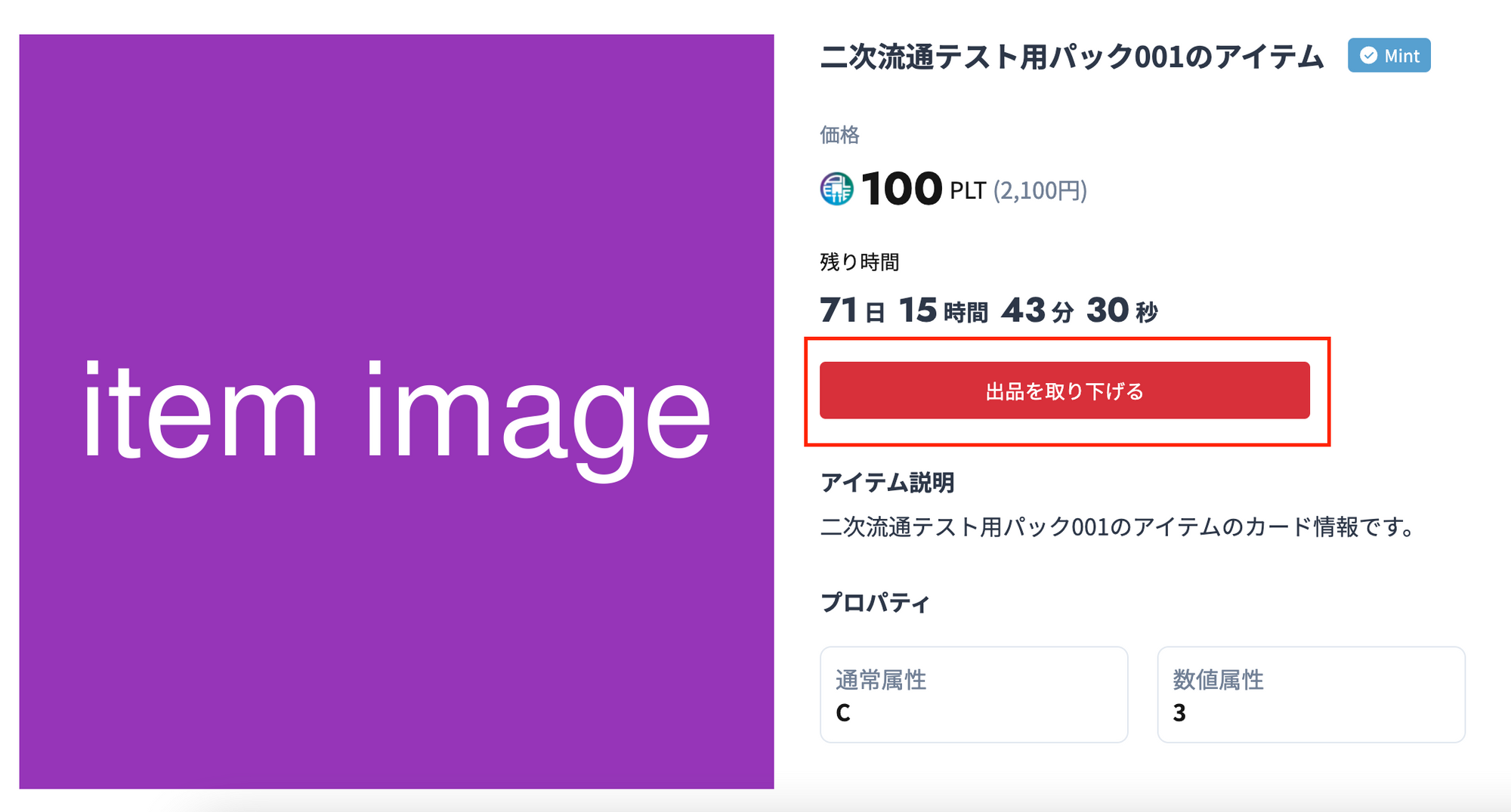Click the 残り時間 label
This screenshot has width=1511, height=812.
(x=859, y=262)
